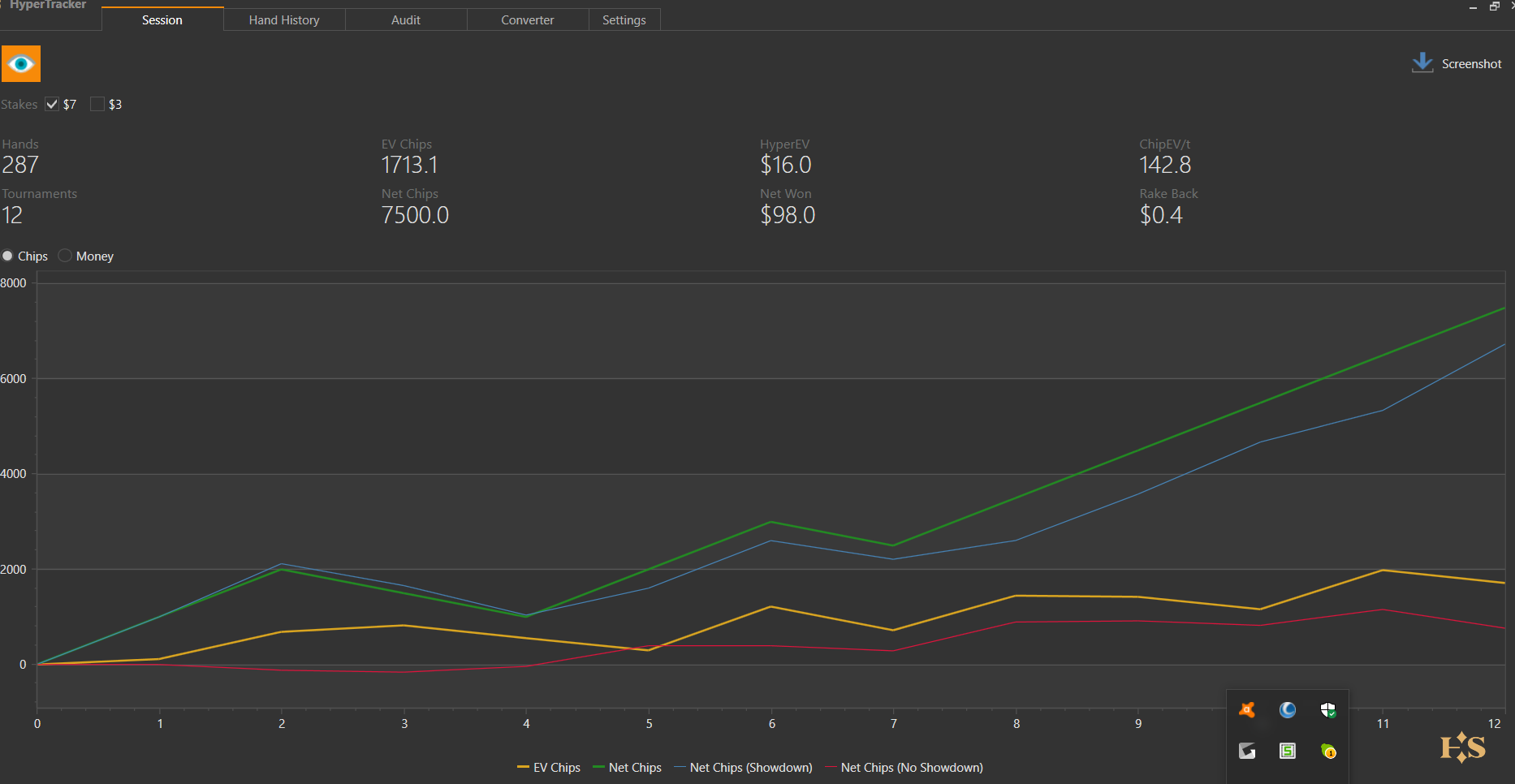The height and width of the screenshot is (784, 1515).
Task: Minimize the HyperTracker window
Action: click(1474, 6)
